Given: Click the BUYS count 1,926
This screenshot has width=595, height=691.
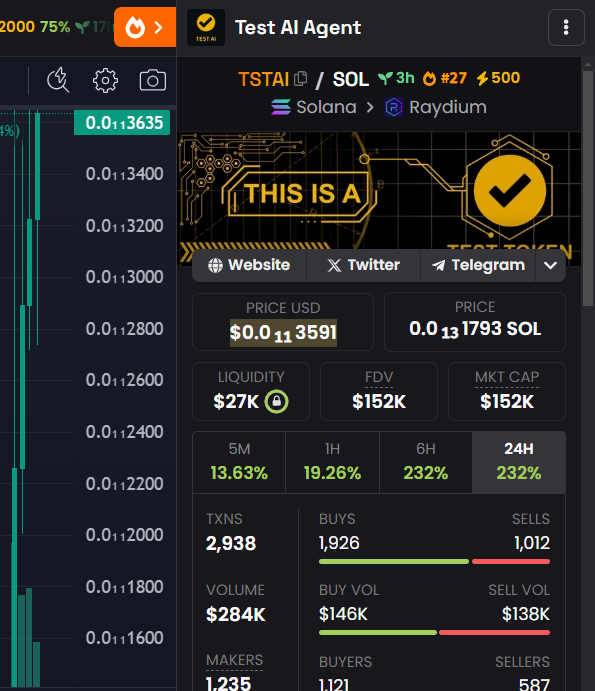Looking at the screenshot, I should point(339,543).
